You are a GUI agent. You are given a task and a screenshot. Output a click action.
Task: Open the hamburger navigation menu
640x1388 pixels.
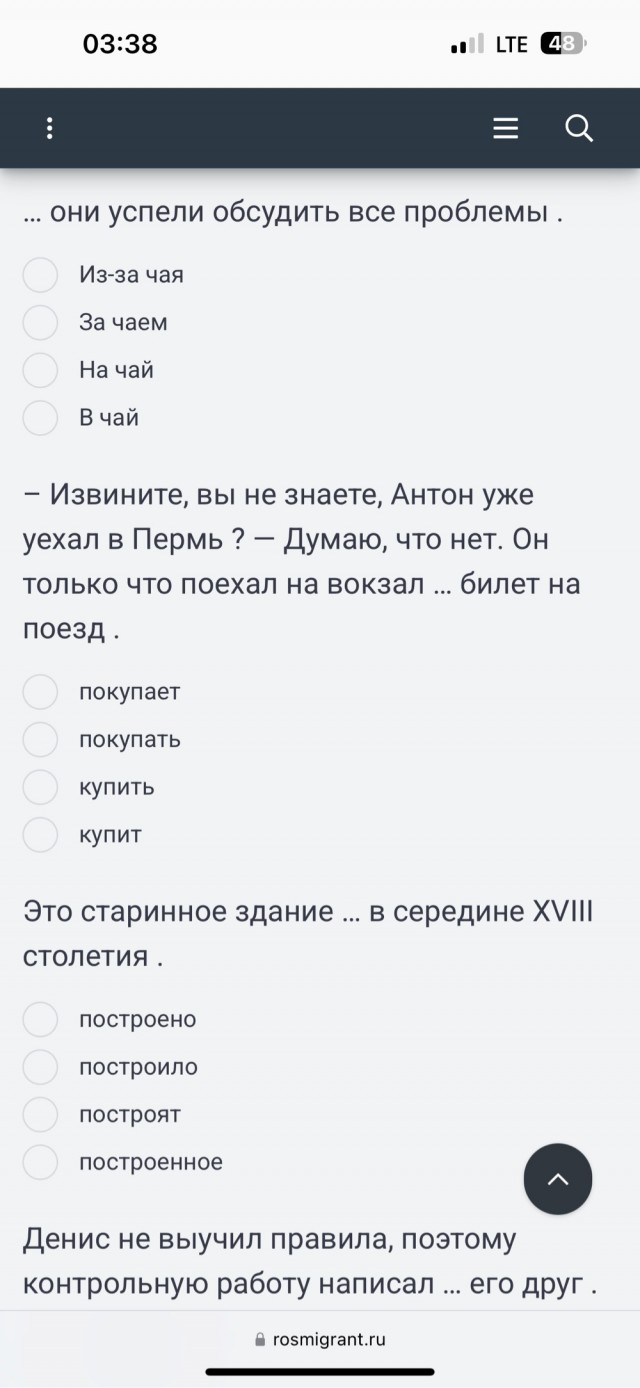click(x=504, y=128)
